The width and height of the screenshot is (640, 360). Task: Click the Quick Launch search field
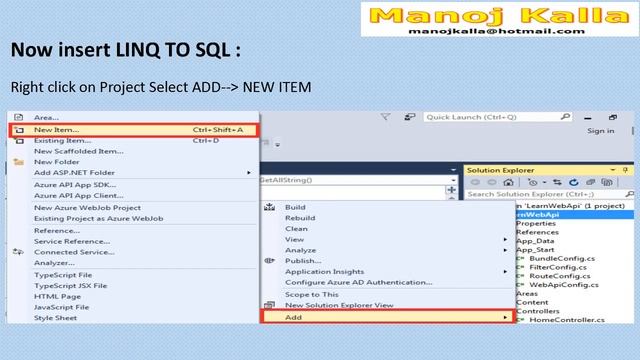click(497, 117)
